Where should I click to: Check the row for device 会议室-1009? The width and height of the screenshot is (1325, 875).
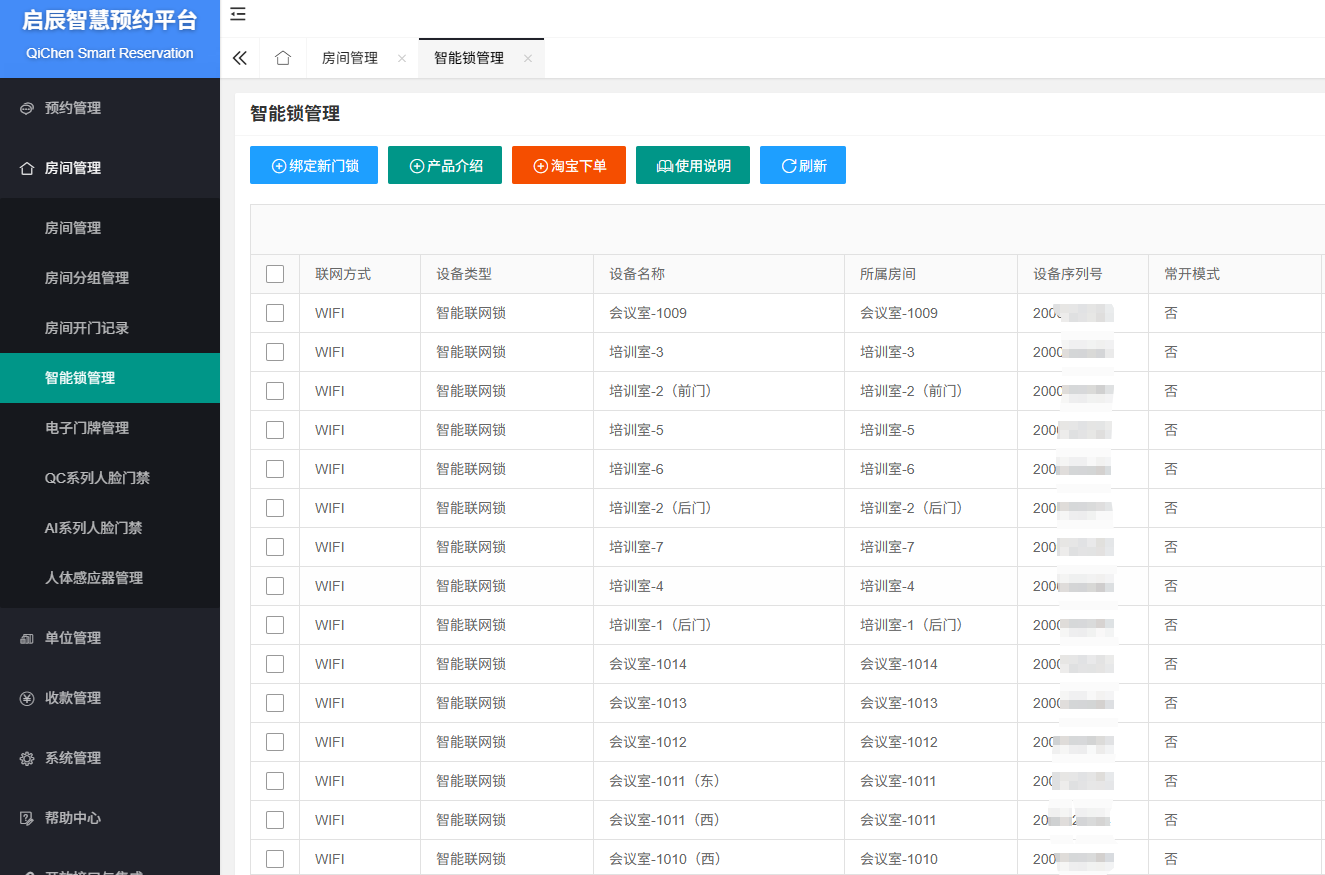coord(275,313)
